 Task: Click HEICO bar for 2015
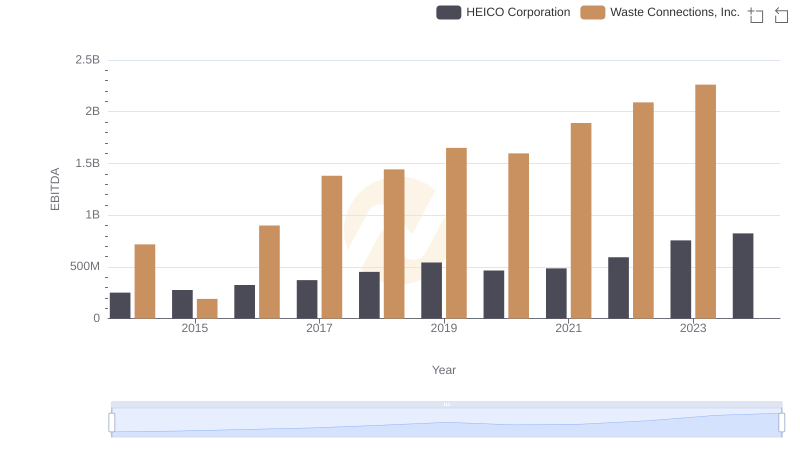pyautogui.click(x=182, y=304)
